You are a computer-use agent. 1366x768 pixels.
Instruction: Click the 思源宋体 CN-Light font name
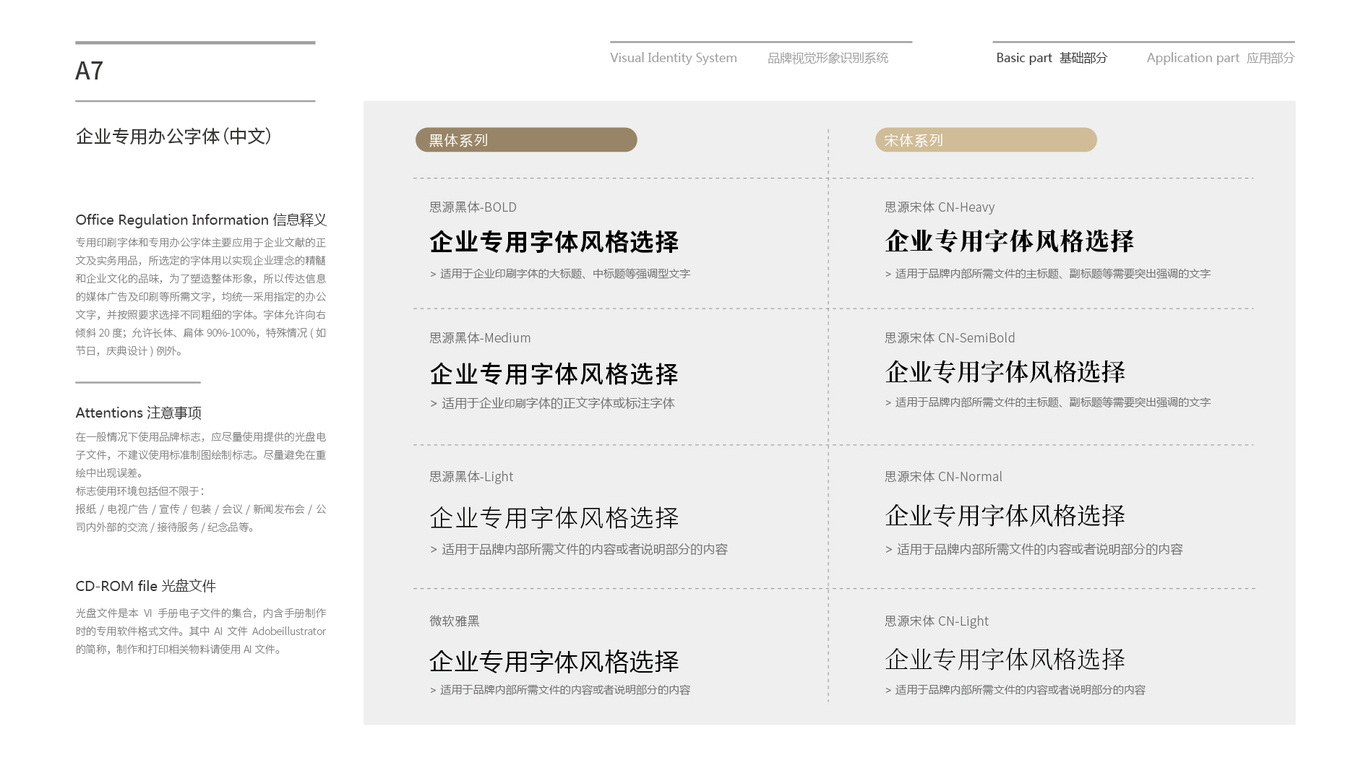936,621
